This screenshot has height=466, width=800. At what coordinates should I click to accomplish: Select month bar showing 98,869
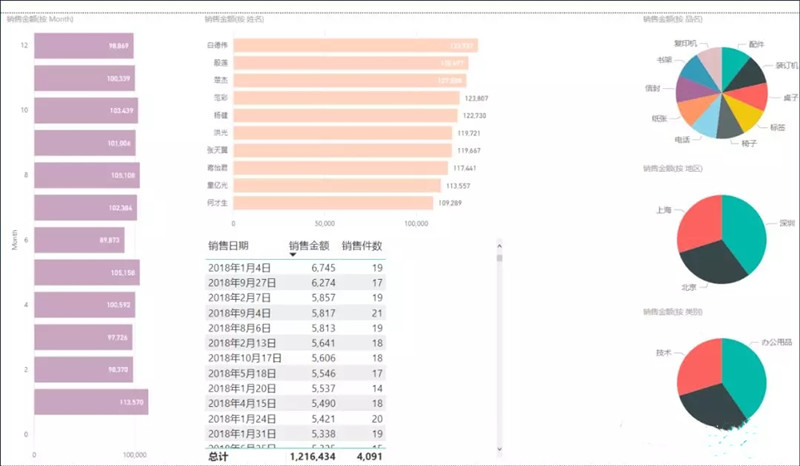click(x=84, y=46)
